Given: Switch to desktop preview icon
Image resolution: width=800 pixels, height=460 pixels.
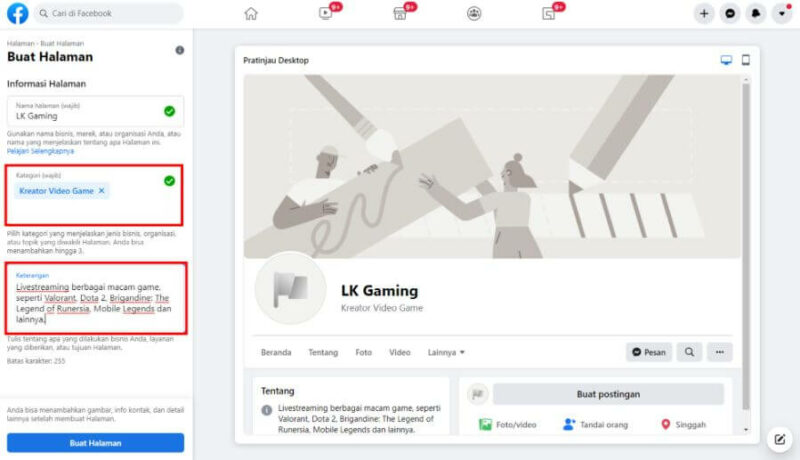Looking at the screenshot, I should (x=726, y=60).
